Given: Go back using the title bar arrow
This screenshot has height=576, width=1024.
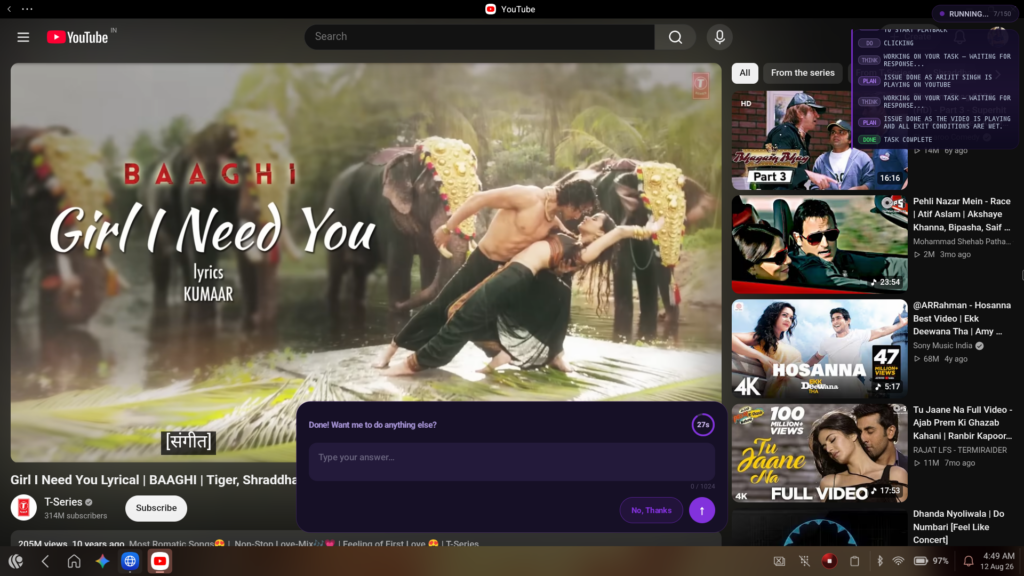Looking at the screenshot, I should (x=9, y=9).
